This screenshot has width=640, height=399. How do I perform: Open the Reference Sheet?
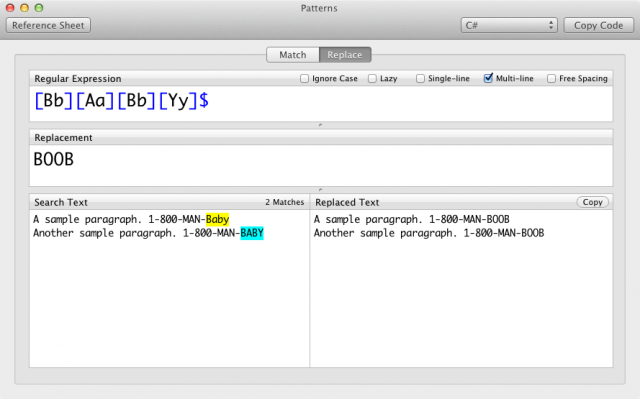(x=48, y=25)
